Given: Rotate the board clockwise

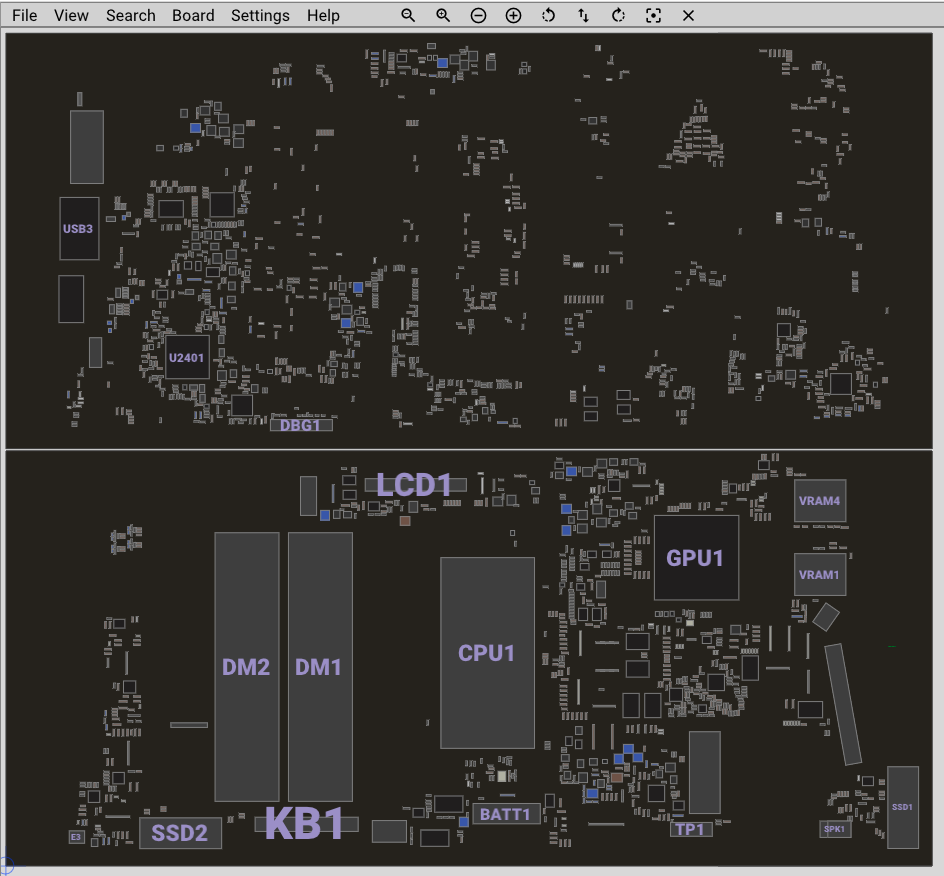Looking at the screenshot, I should click(x=618, y=16).
